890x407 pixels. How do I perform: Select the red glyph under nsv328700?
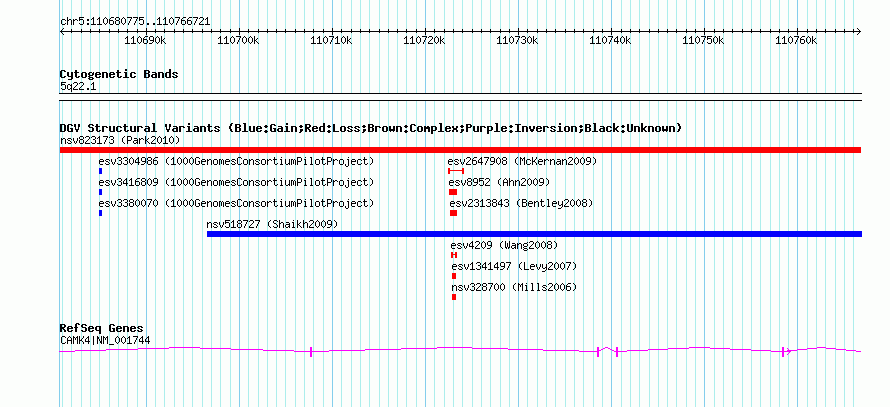click(454, 297)
